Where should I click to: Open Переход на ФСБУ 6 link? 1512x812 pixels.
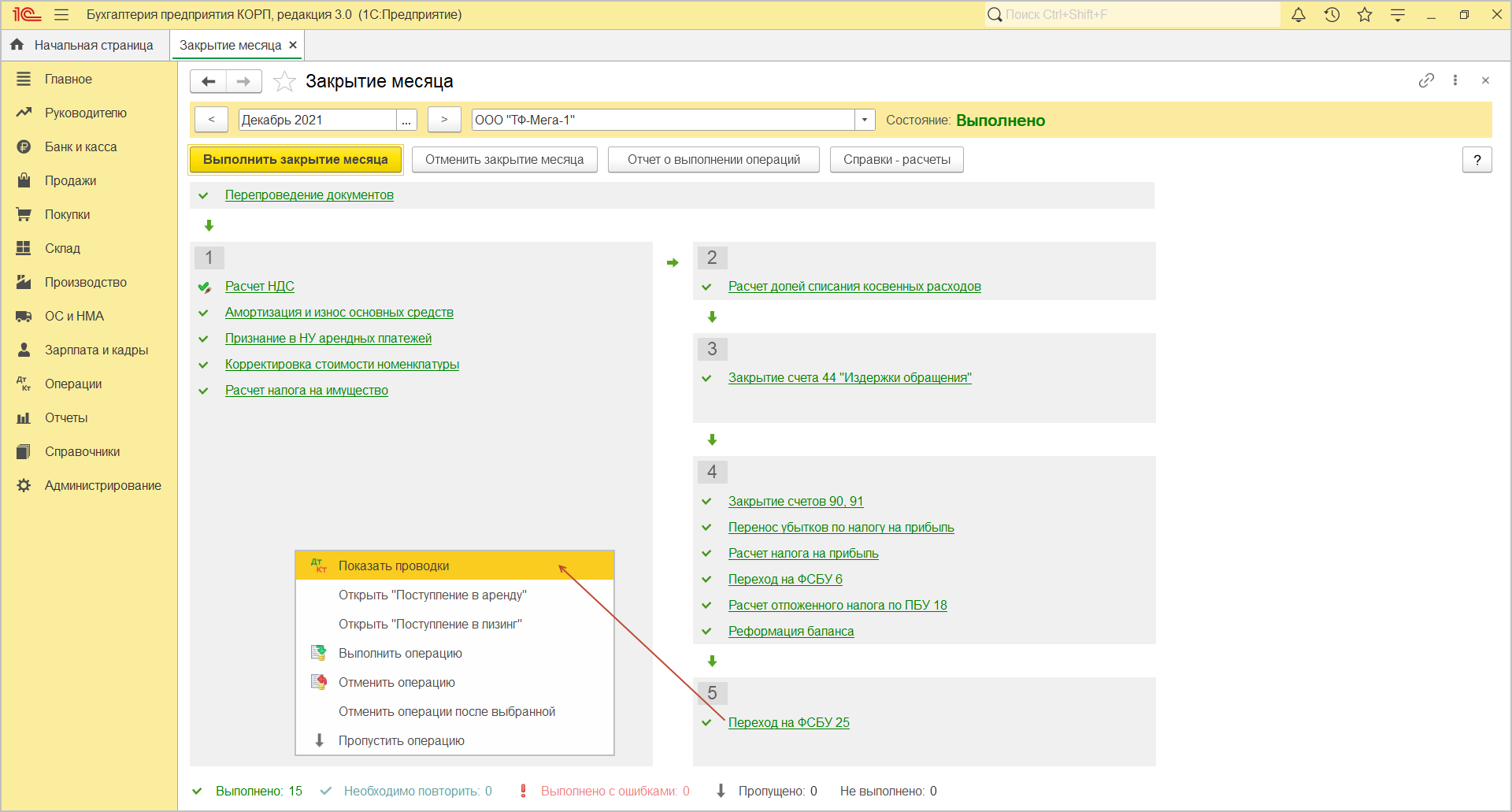pyautogui.click(x=785, y=580)
